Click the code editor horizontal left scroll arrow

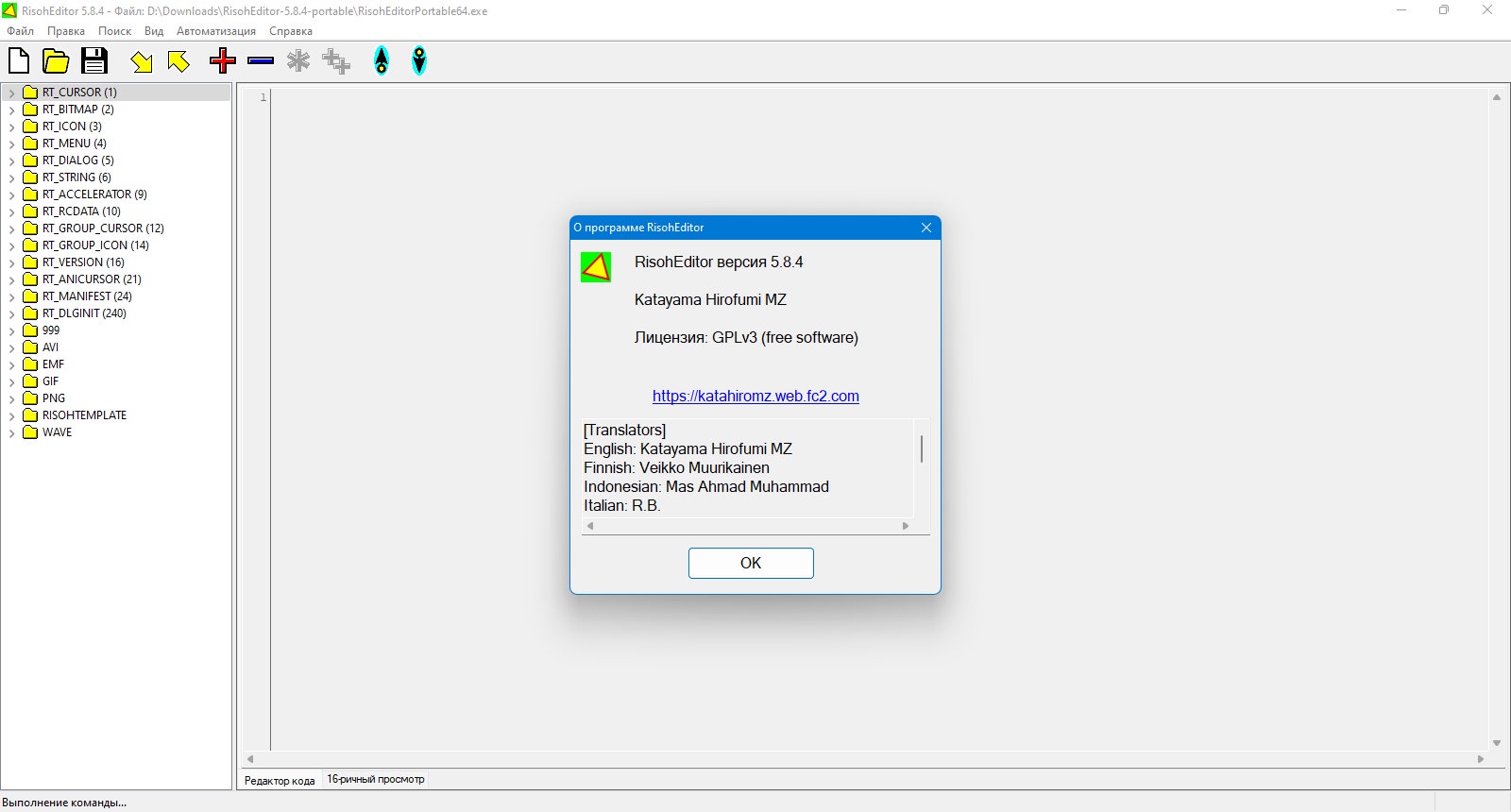(x=250, y=759)
